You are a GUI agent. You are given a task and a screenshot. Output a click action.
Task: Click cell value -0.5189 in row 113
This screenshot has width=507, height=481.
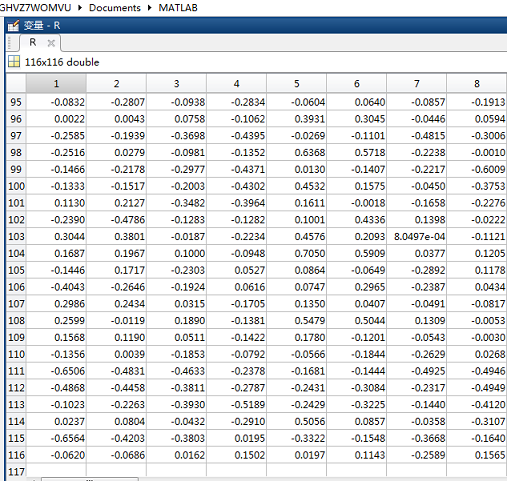click(x=236, y=404)
